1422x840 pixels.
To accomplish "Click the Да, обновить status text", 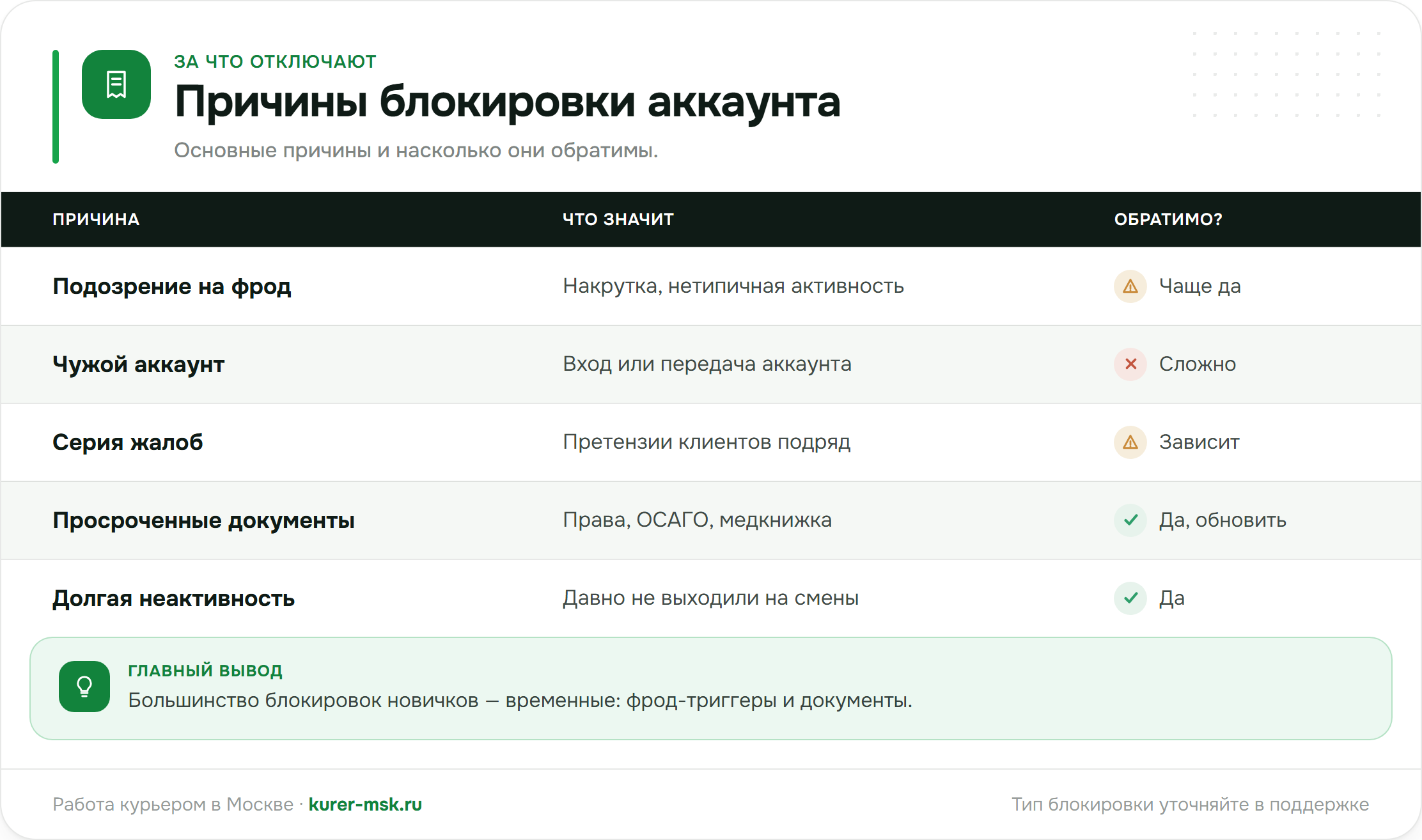I will coord(1223,520).
